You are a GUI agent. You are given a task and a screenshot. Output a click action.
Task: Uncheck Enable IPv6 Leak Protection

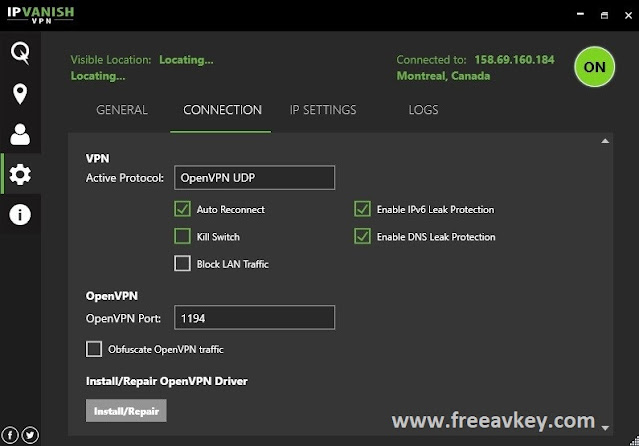(x=362, y=209)
